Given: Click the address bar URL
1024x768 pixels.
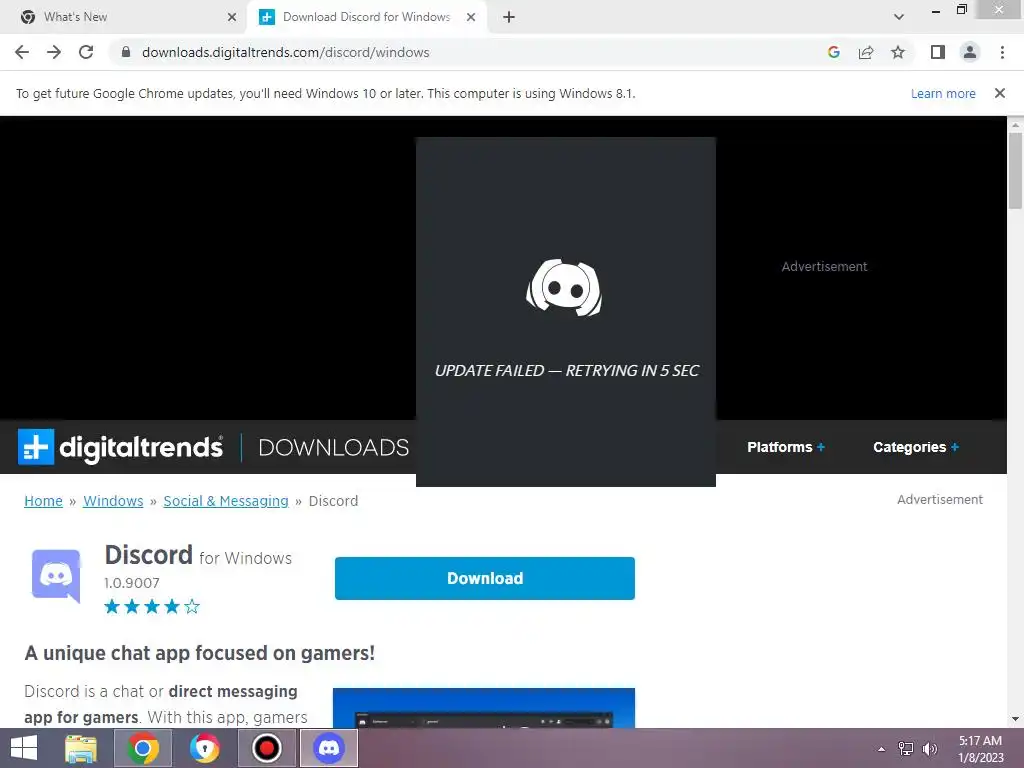Looking at the screenshot, I should [285, 52].
